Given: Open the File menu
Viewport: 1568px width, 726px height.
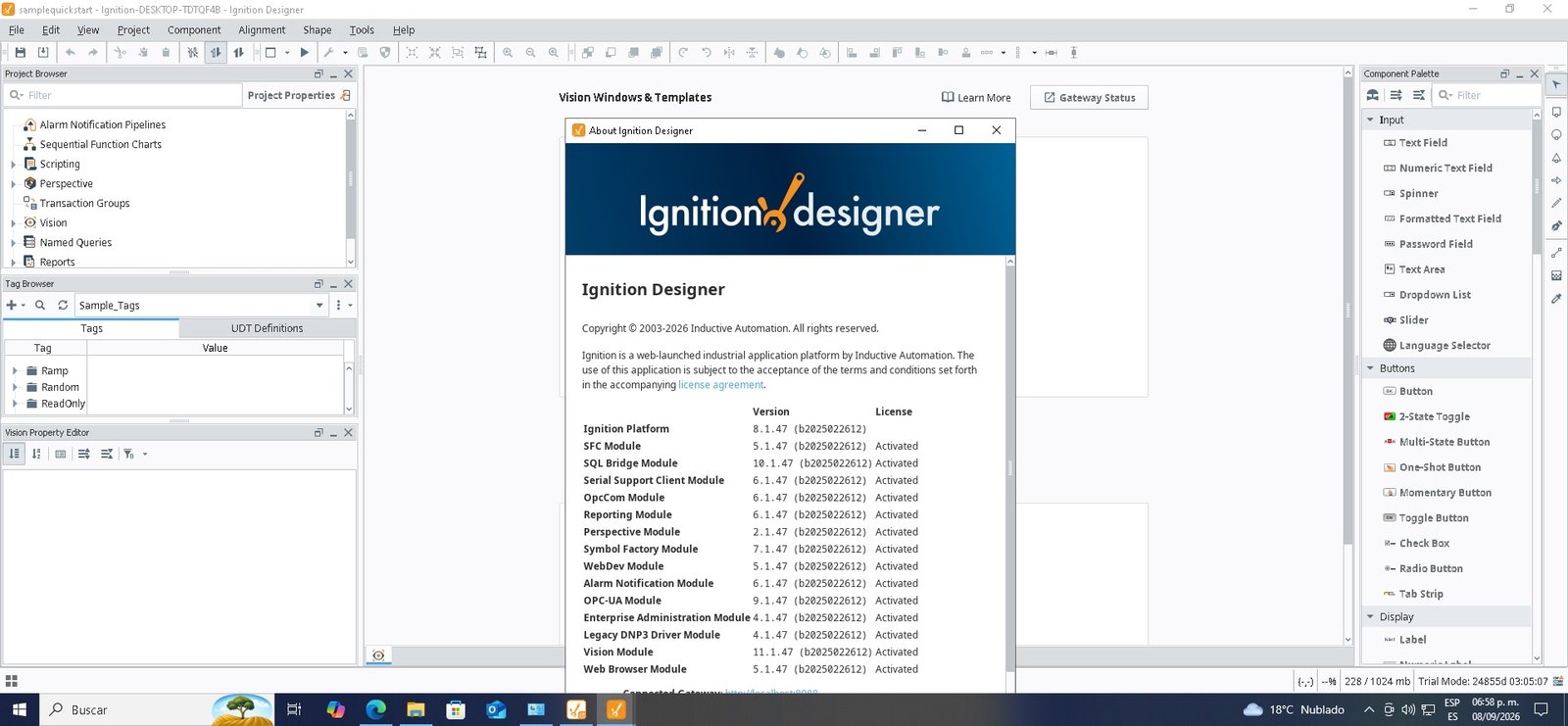Looking at the screenshot, I should (17, 30).
